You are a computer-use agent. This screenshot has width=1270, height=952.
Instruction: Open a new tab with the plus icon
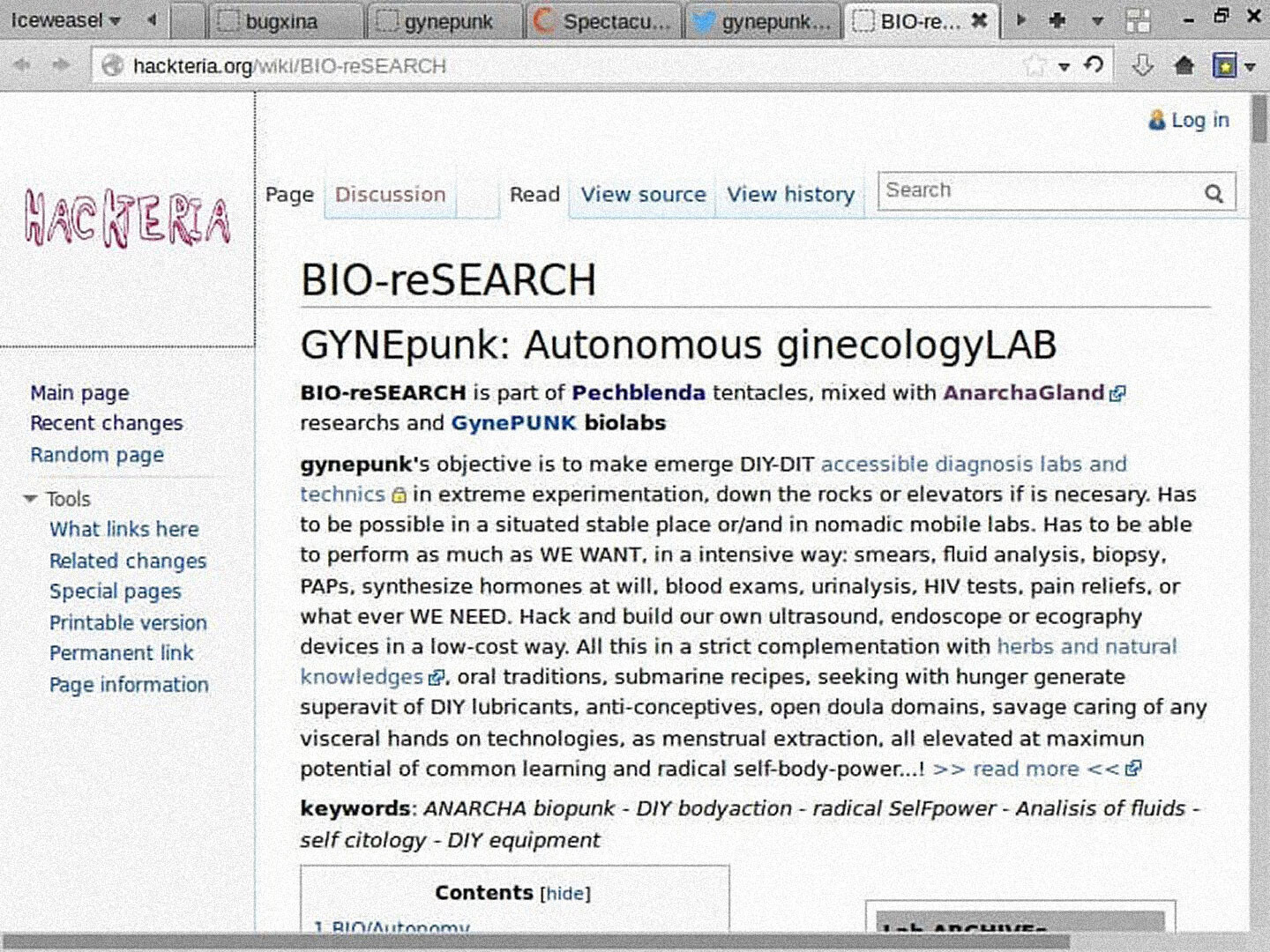click(1057, 19)
